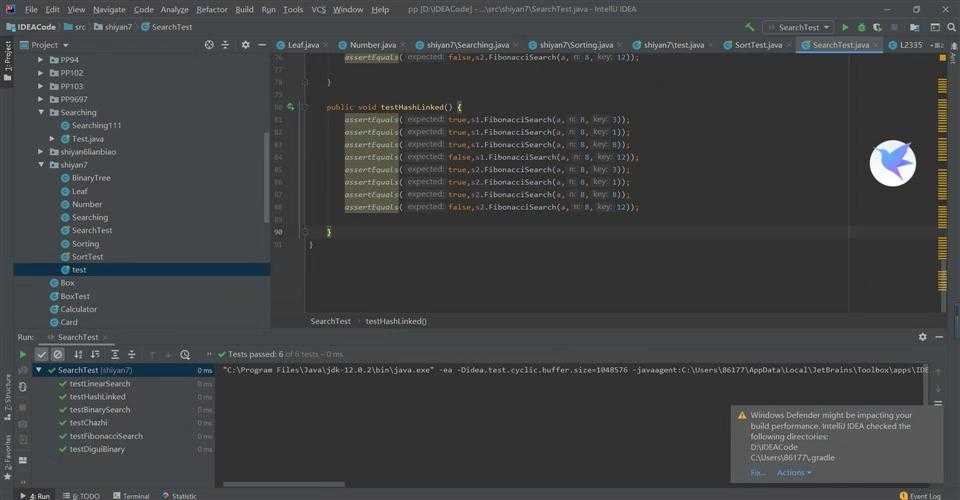Expand the PP9697 folder
This screenshot has height=500, width=960.
tap(40, 99)
